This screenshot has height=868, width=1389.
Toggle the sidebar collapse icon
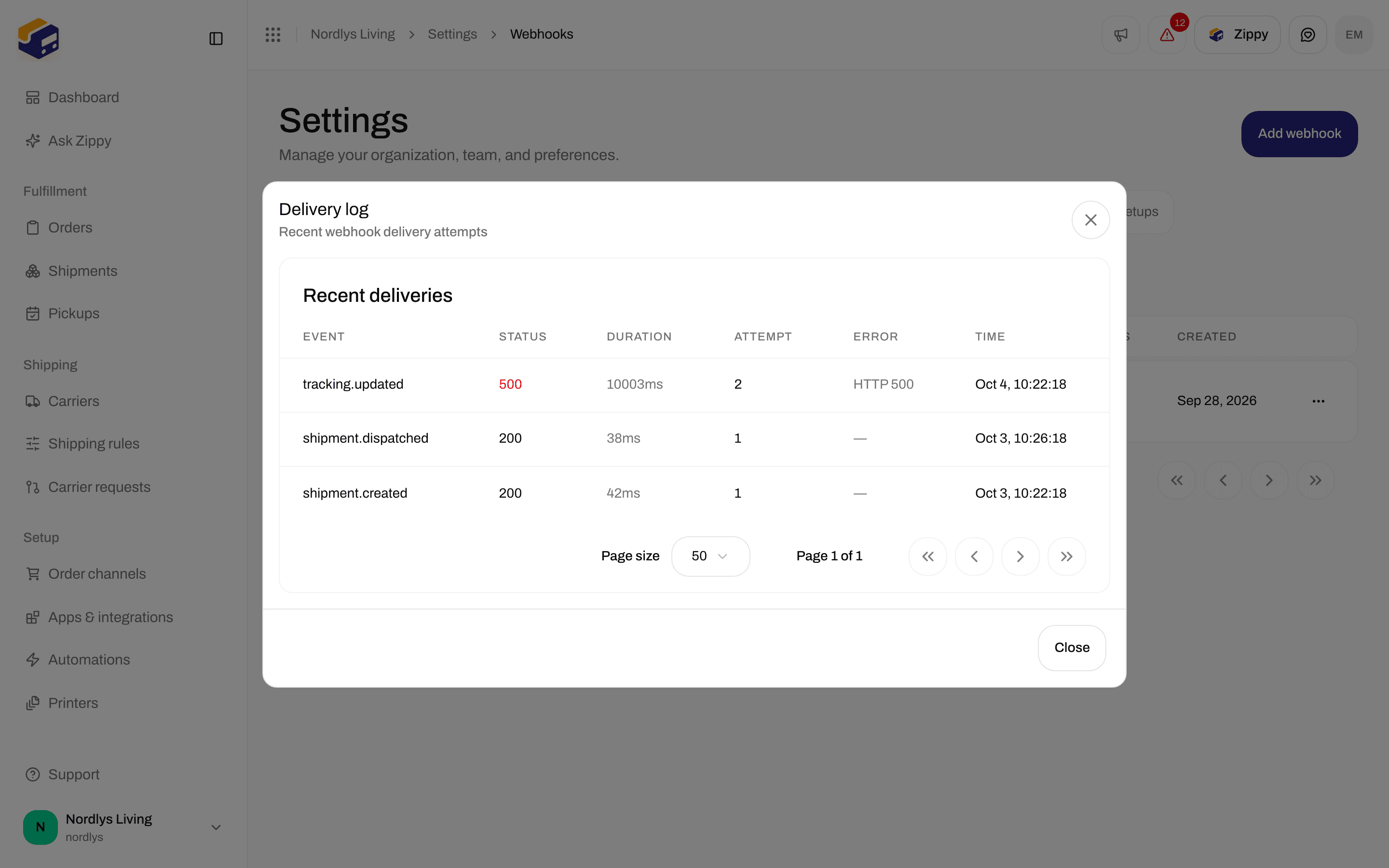pos(216,39)
